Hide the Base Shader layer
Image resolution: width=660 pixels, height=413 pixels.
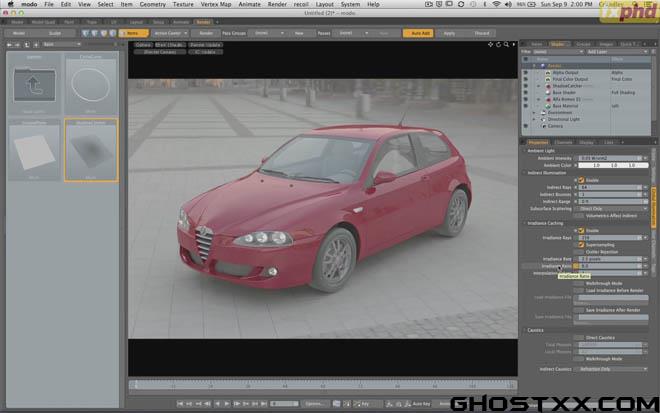coord(525,93)
